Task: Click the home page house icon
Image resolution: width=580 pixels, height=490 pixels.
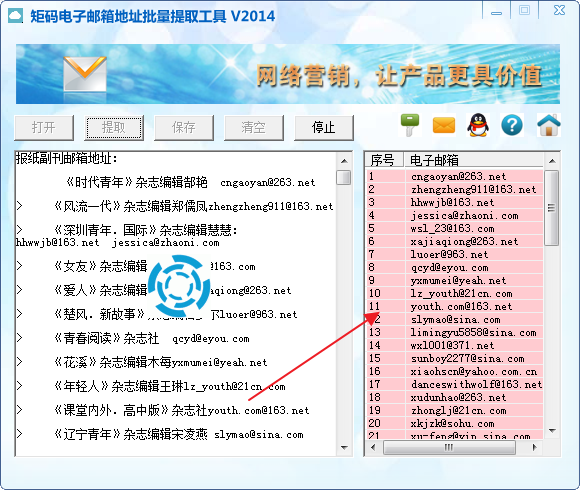Action: point(549,125)
